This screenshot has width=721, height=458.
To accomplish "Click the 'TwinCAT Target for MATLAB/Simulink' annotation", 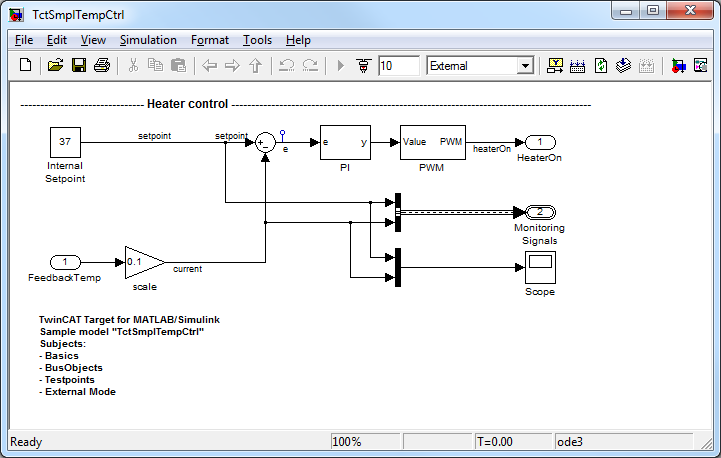I will [x=129, y=320].
